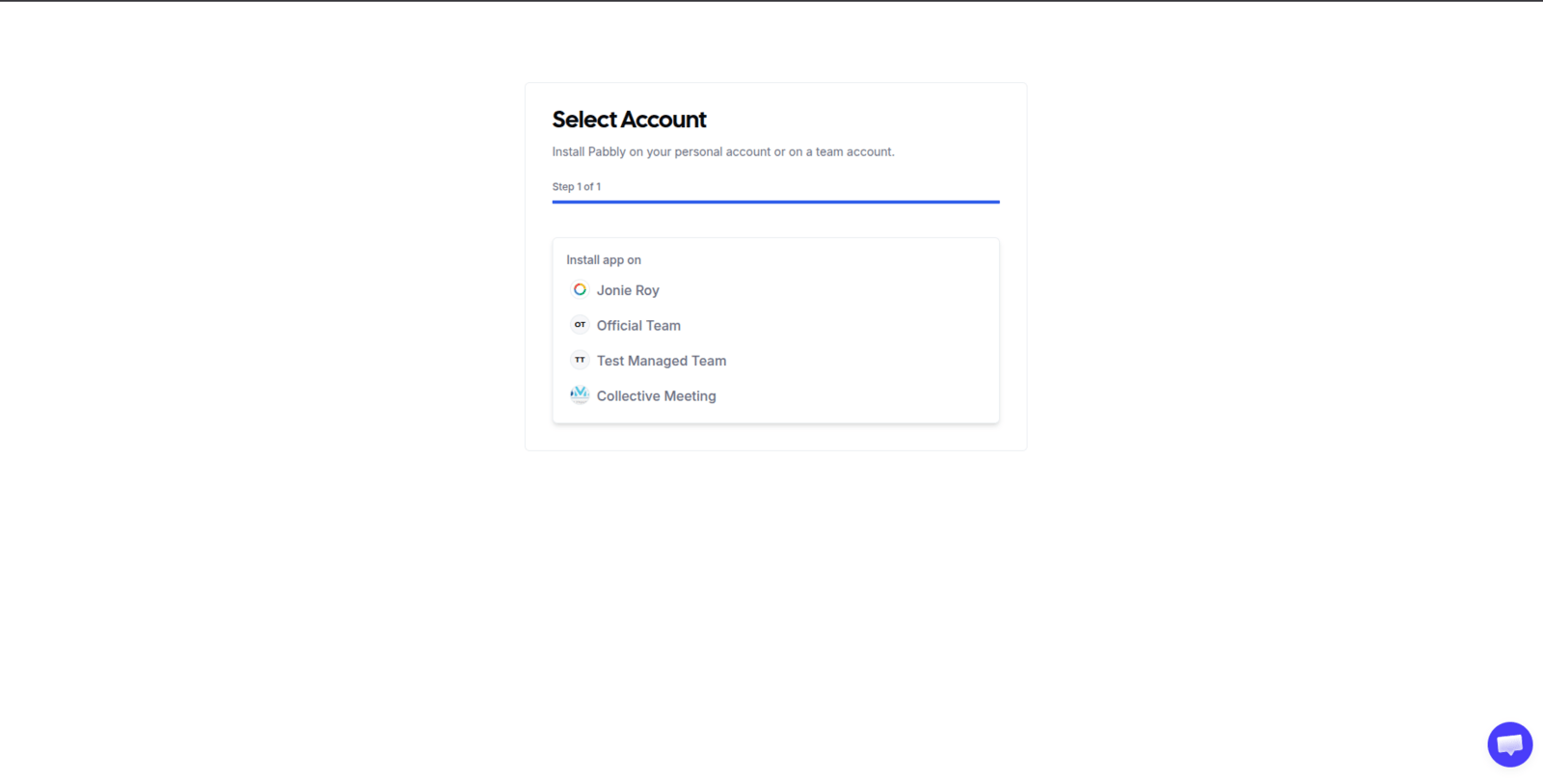Open the chat support bubble

[1509, 744]
